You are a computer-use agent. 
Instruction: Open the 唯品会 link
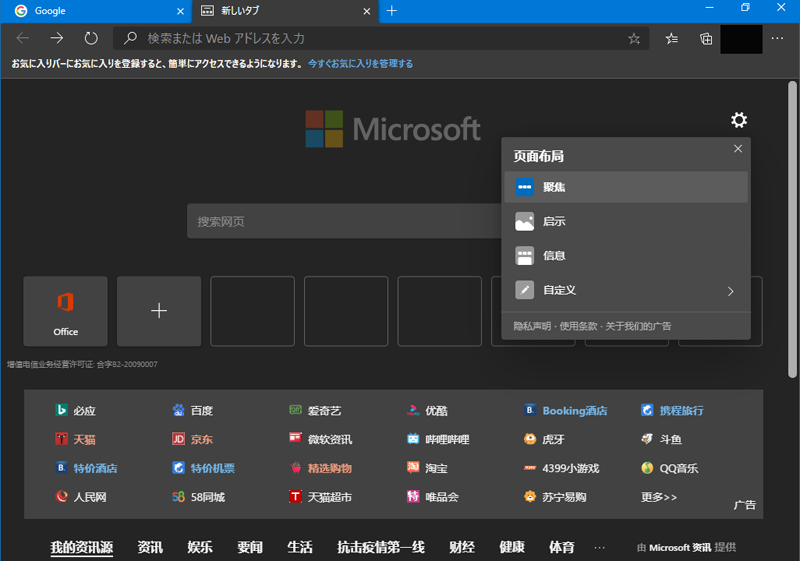coord(433,497)
